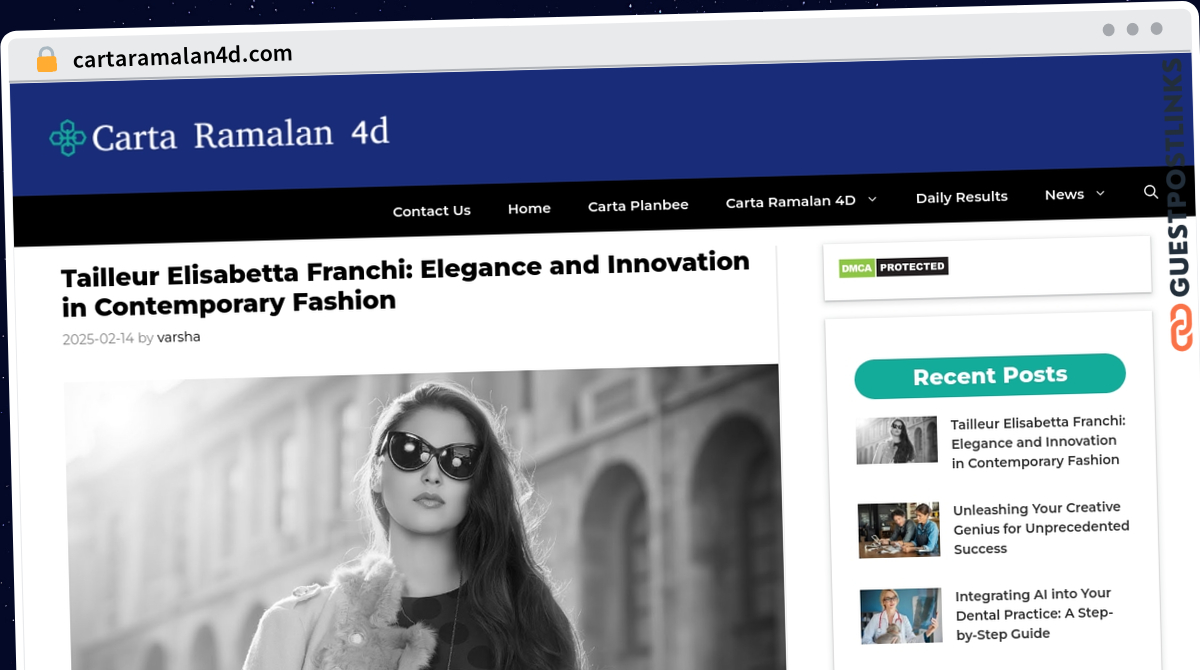The height and width of the screenshot is (670, 1200).
Task: Expand the Carta Ramalan 4D submenu arrow
Action: pyautogui.click(x=872, y=200)
